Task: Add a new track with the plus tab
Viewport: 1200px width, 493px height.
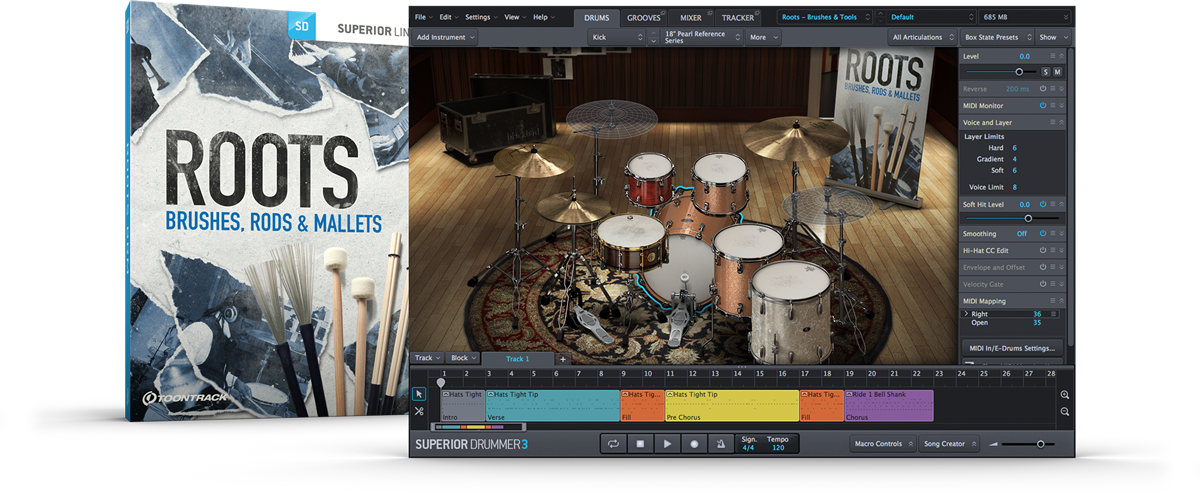Action: [x=562, y=358]
